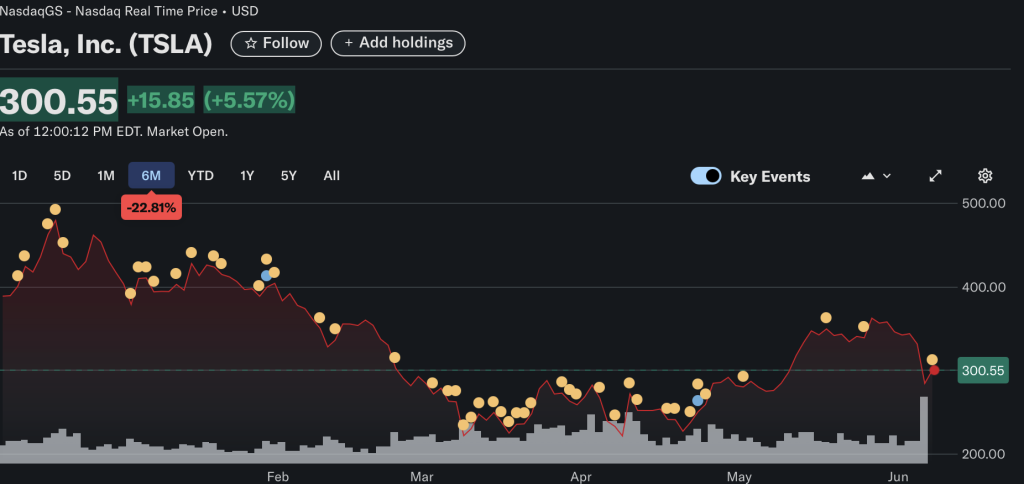Click the -22.81% performance badge
Image resolution: width=1024 pixels, height=484 pixels.
[x=151, y=208]
